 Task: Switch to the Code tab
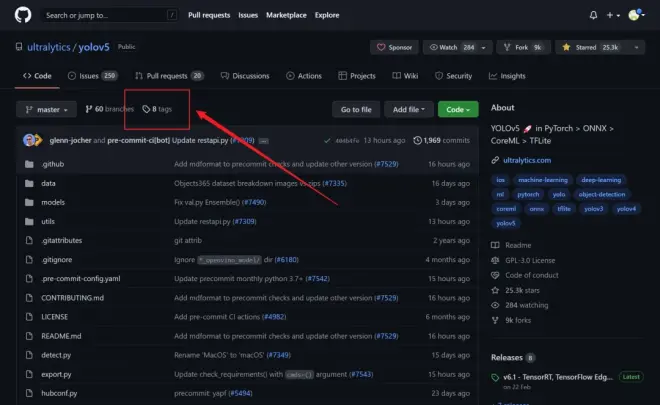tap(37, 76)
